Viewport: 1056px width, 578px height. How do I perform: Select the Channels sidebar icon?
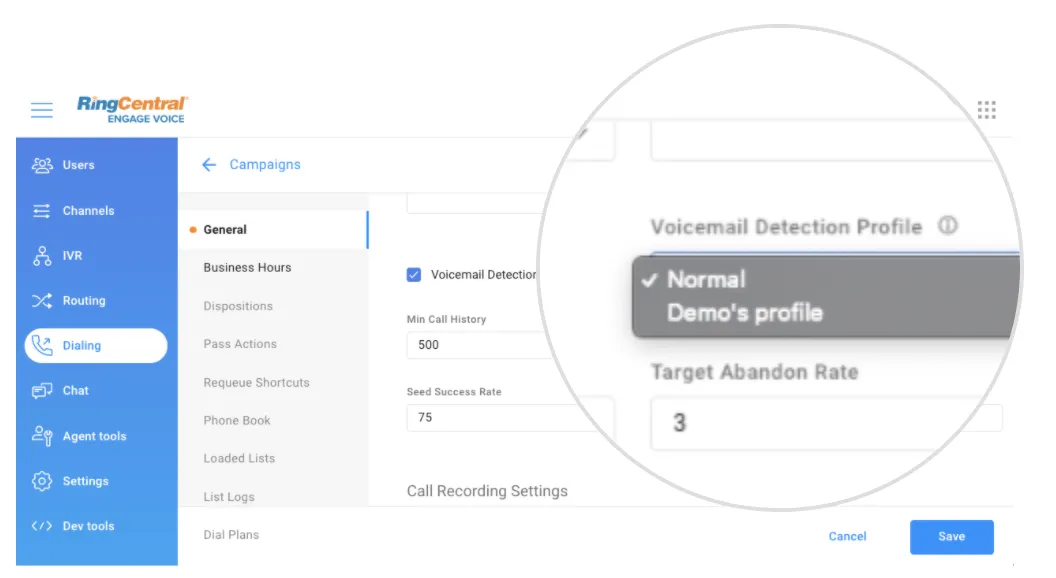pyautogui.click(x=42, y=211)
